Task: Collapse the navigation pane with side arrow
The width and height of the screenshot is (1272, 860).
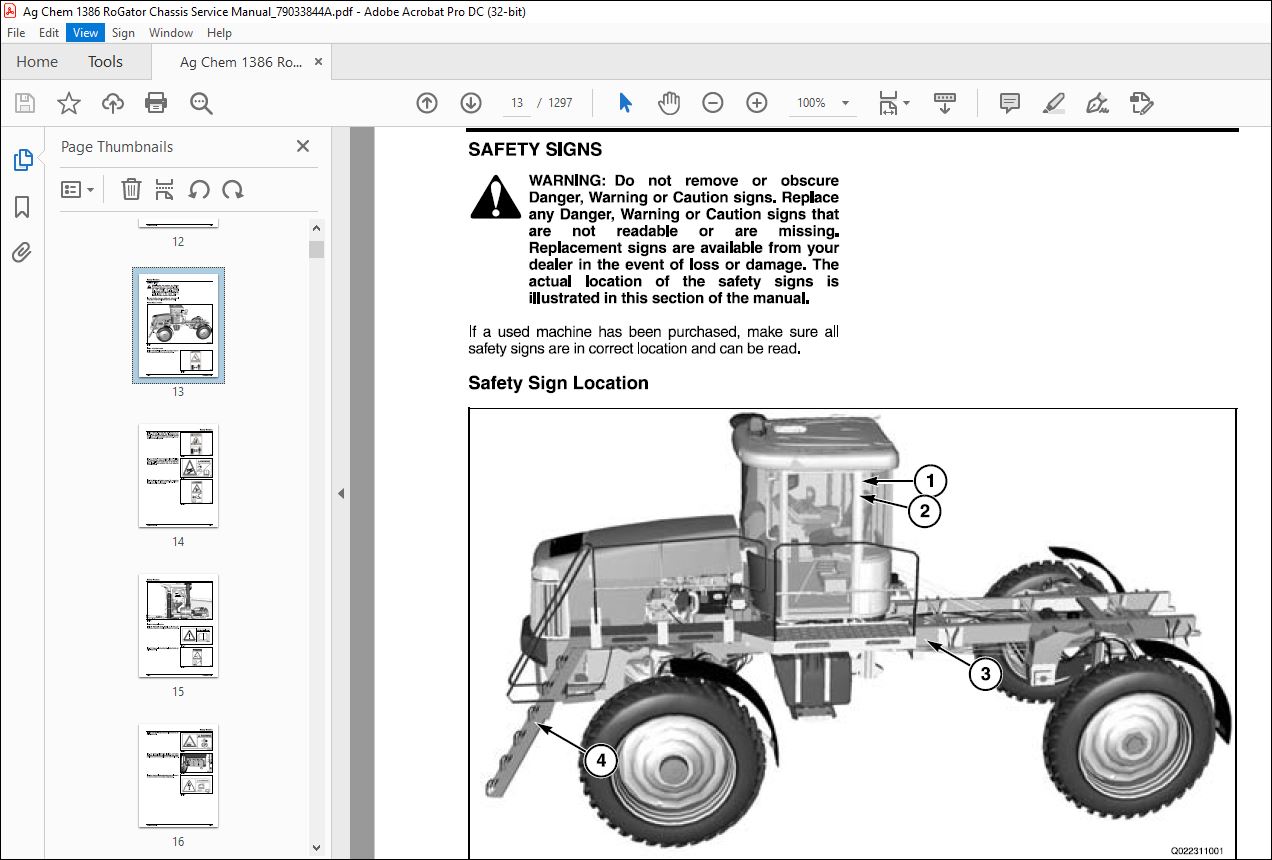Action: pos(341,493)
